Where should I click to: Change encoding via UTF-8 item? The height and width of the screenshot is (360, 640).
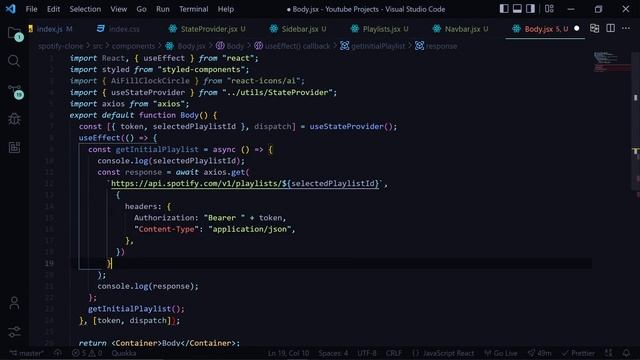367,353
